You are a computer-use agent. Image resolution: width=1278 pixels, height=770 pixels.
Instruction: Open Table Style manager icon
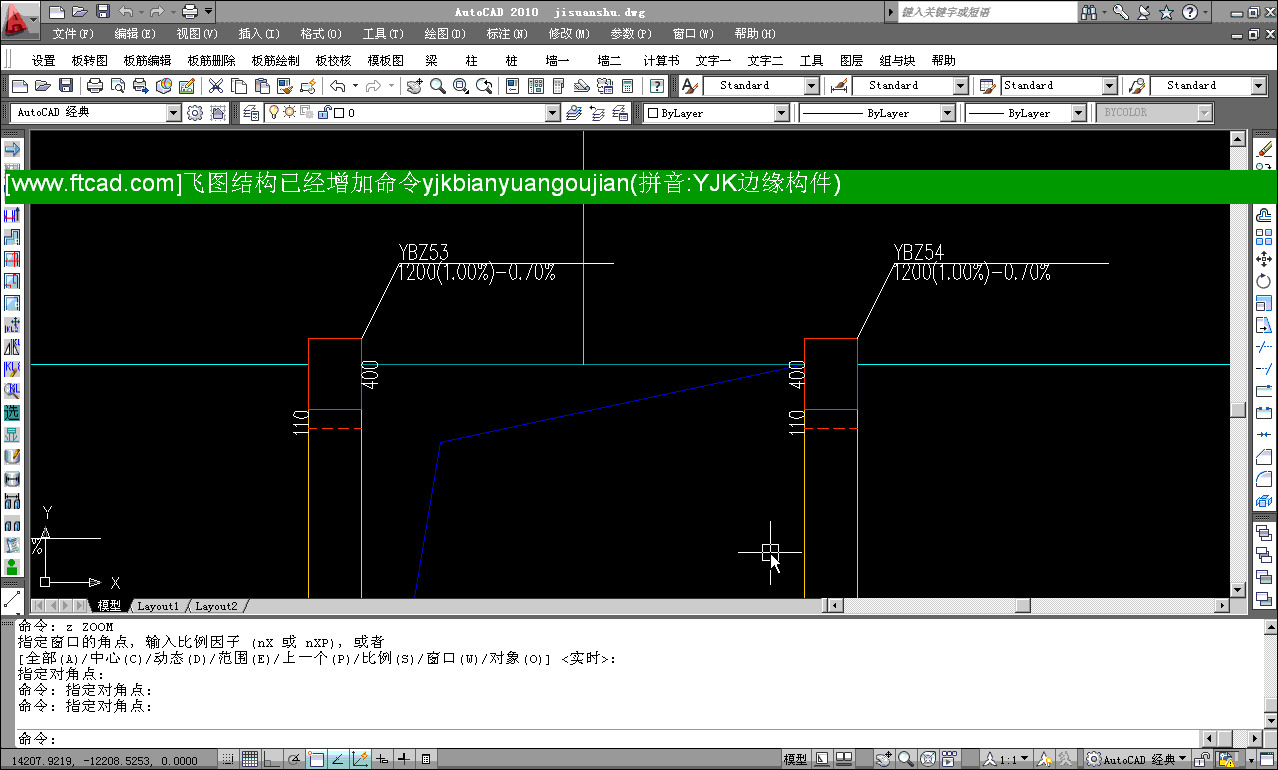click(987, 86)
